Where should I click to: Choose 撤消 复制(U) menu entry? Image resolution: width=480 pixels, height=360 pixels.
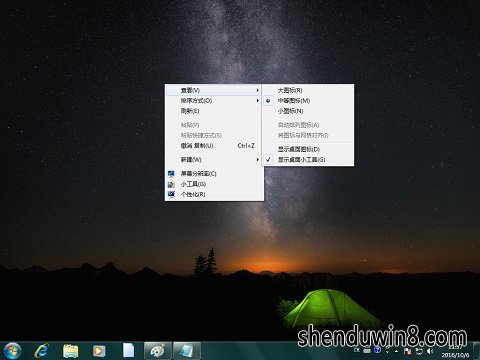(213, 146)
